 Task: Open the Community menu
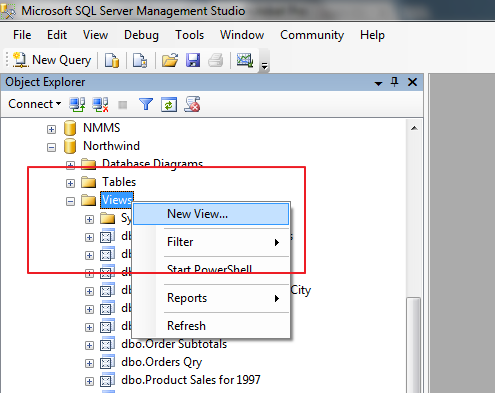(x=312, y=35)
